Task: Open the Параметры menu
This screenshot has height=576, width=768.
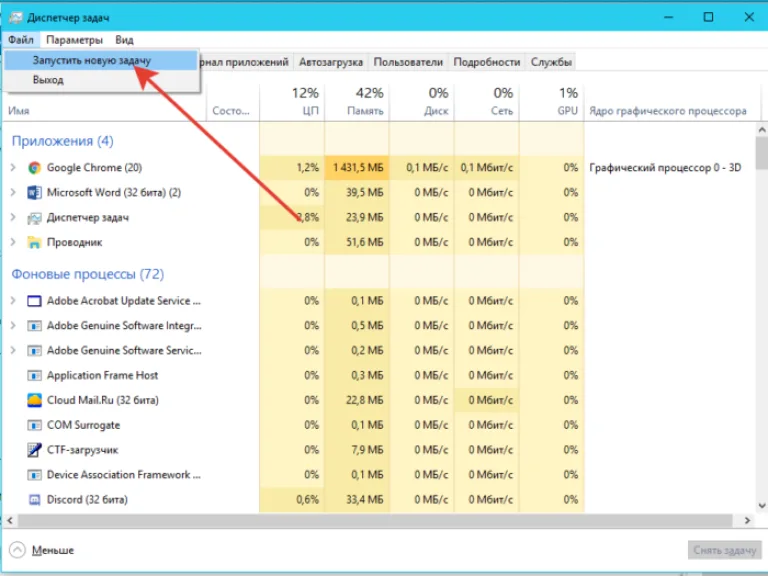Action: 74,40
